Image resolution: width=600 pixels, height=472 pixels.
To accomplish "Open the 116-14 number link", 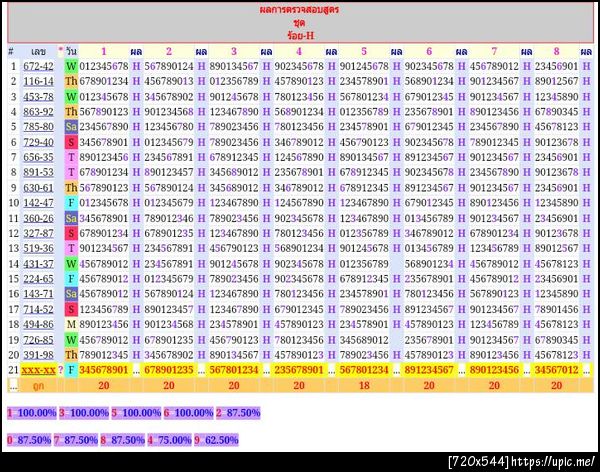I will (38, 81).
